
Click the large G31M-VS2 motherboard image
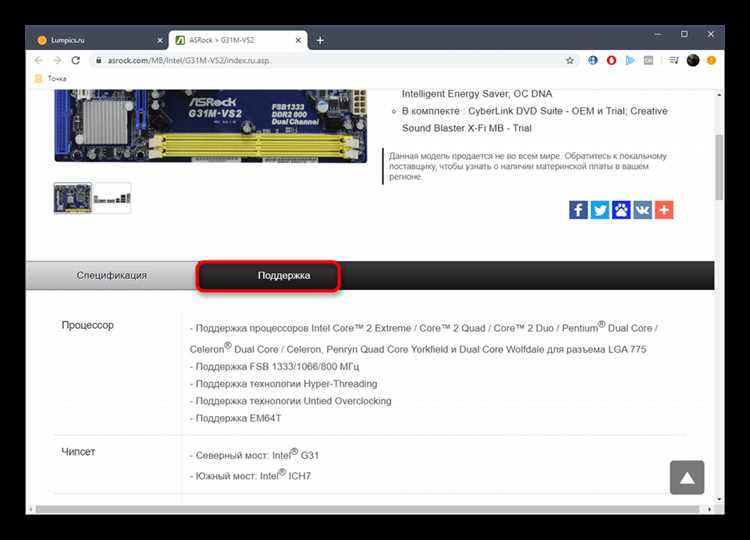coord(210,126)
